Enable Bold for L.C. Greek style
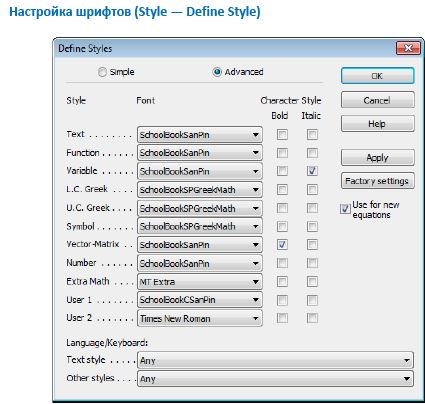 click(282, 190)
